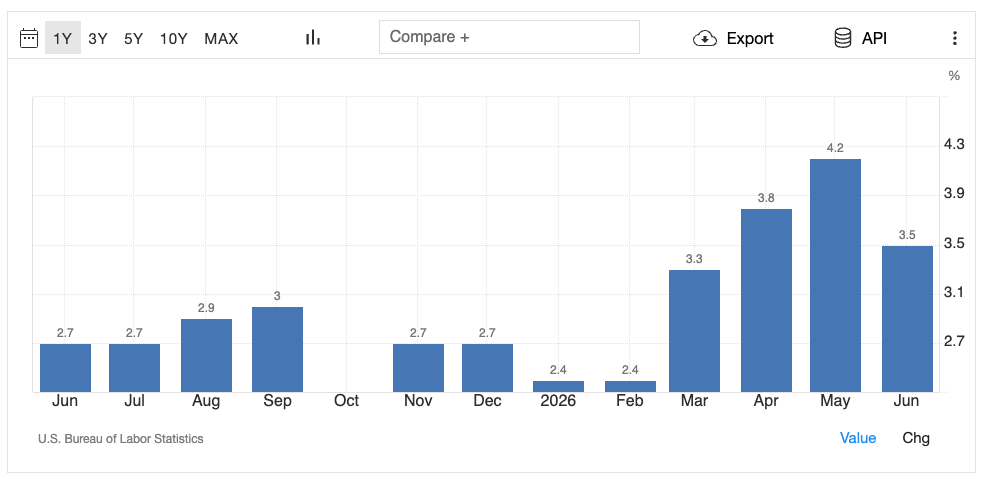Click the May bar labeled 4.2

(835, 276)
